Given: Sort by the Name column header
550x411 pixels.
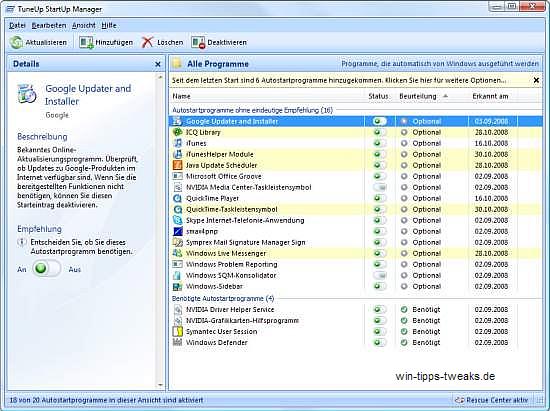Looking at the screenshot, I should (x=181, y=96).
